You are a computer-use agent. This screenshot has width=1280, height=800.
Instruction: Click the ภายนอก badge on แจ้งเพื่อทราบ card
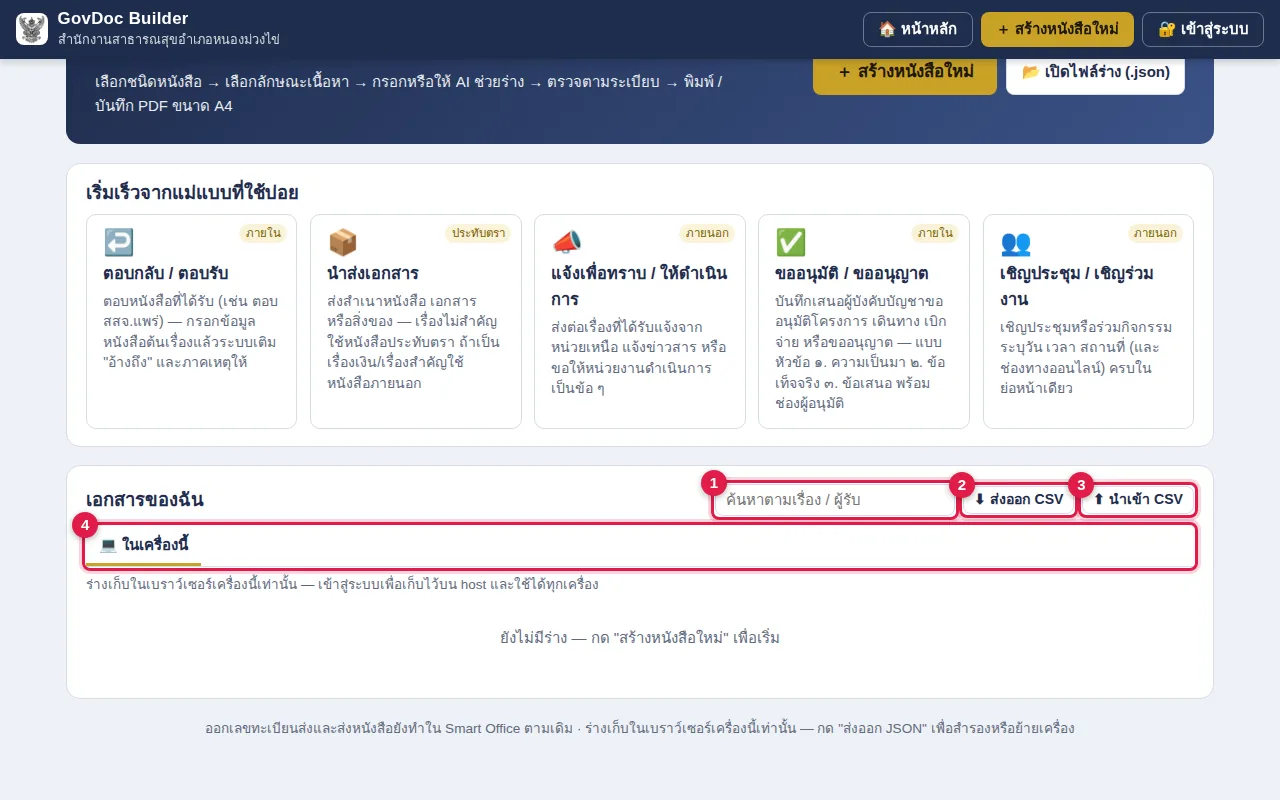click(707, 233)
